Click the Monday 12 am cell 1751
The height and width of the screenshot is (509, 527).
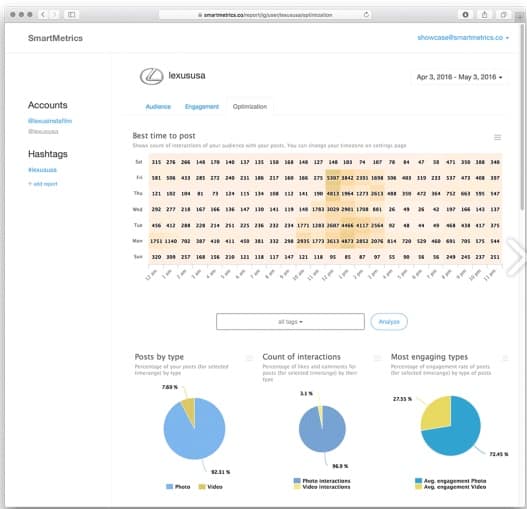click(x=156, y=241)
